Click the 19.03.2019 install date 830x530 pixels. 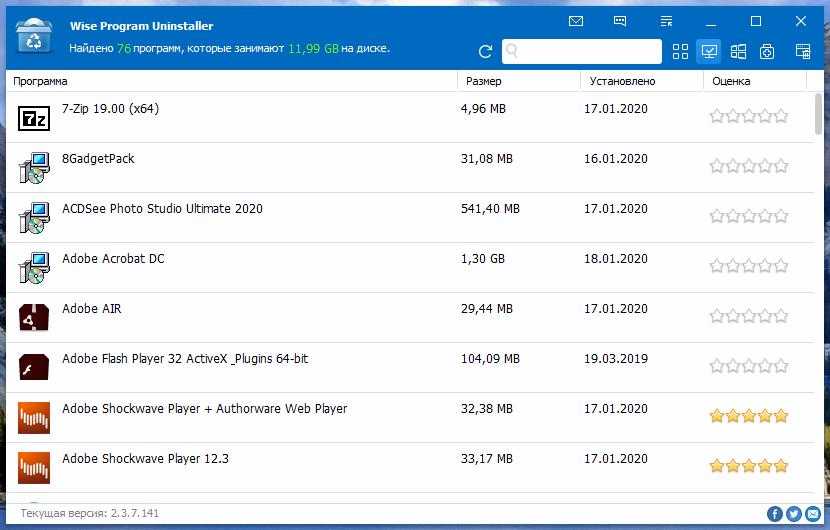pos(616,358)
